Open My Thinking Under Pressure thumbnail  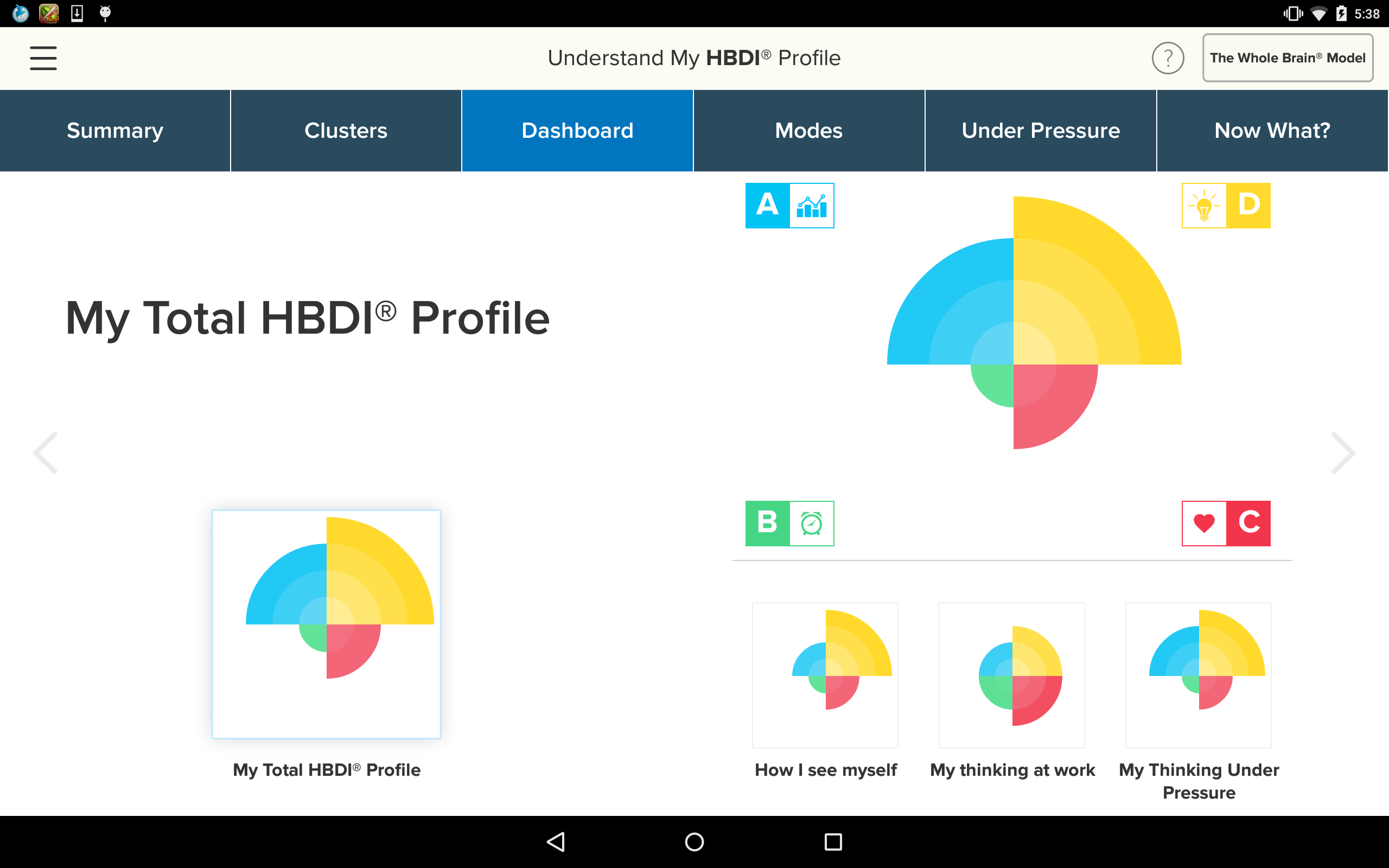click(x=1199, y=675)
